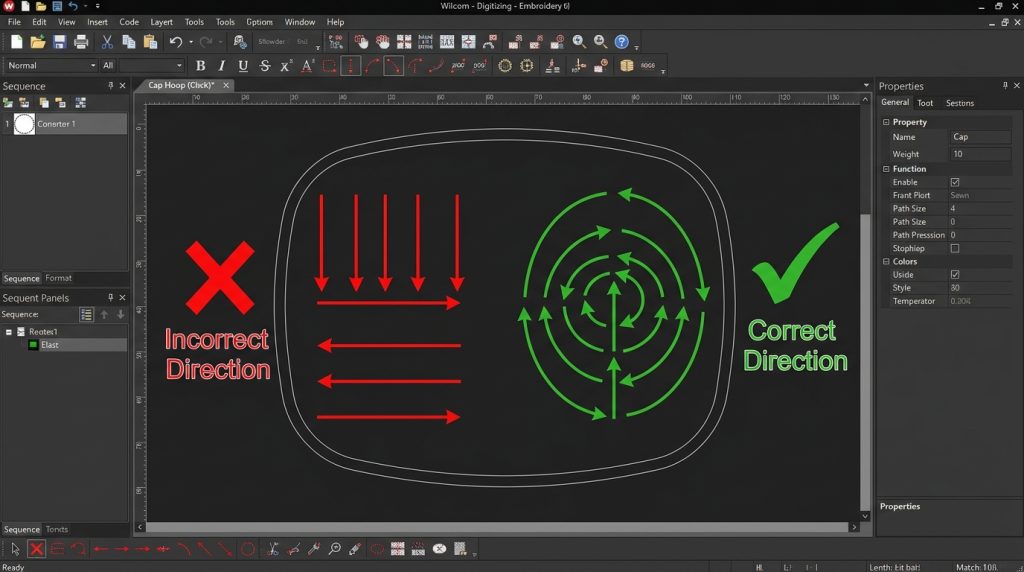Click the Print icon in top toolbar
This screenshot has width=1024, height=572.
click(81, 42)
